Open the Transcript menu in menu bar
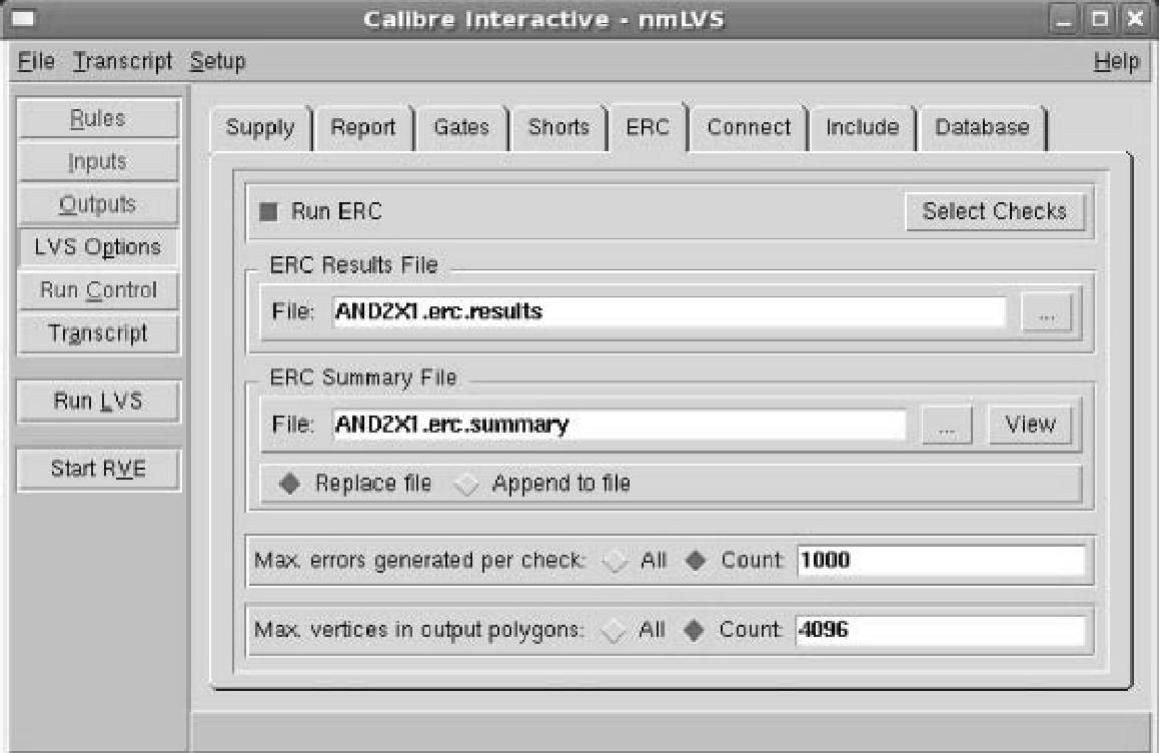This screenshot has width=1159, height=753. [x=122, y=61]
